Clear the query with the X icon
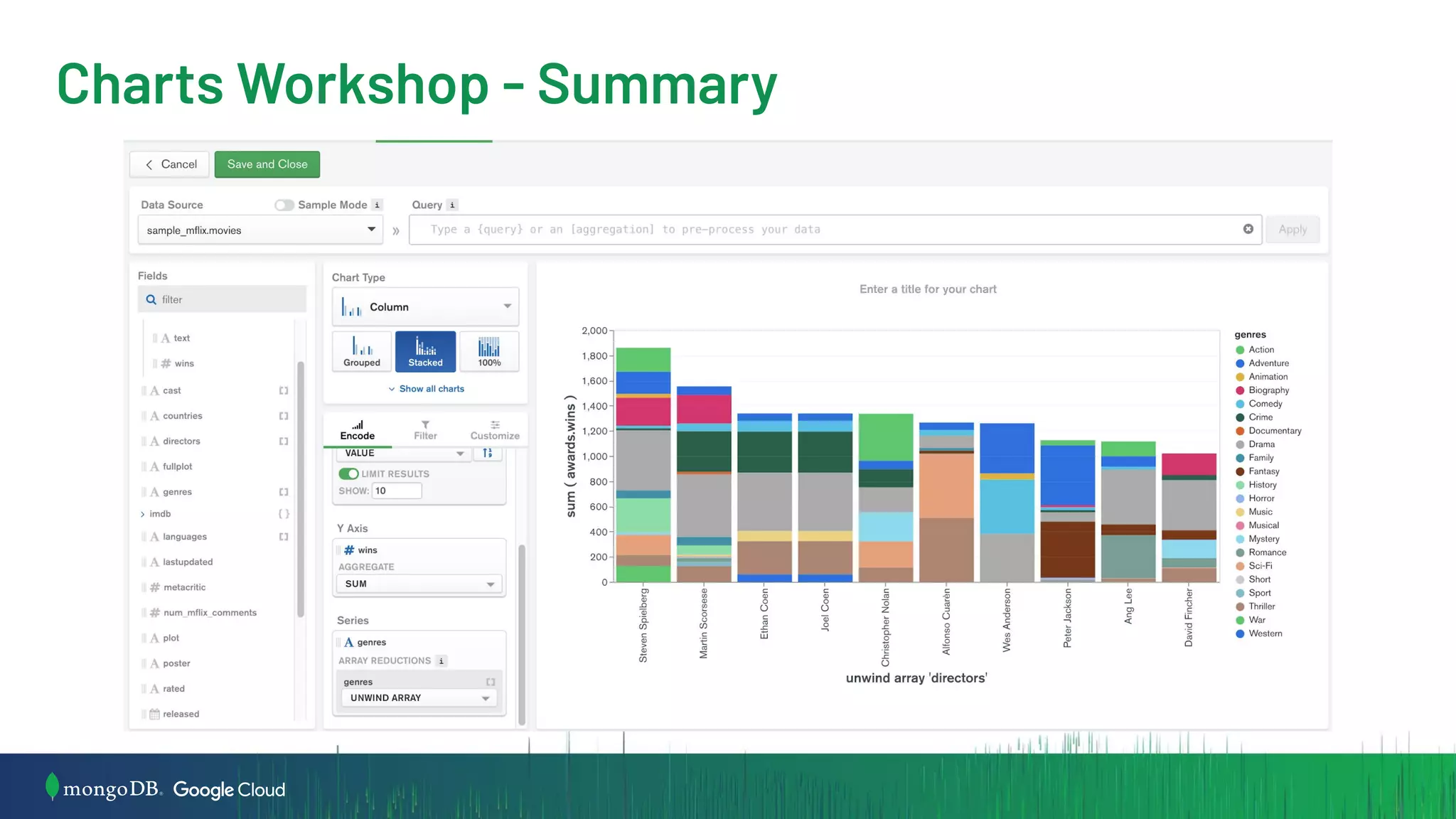The image size is (1456, 819). pos(1248,229)
